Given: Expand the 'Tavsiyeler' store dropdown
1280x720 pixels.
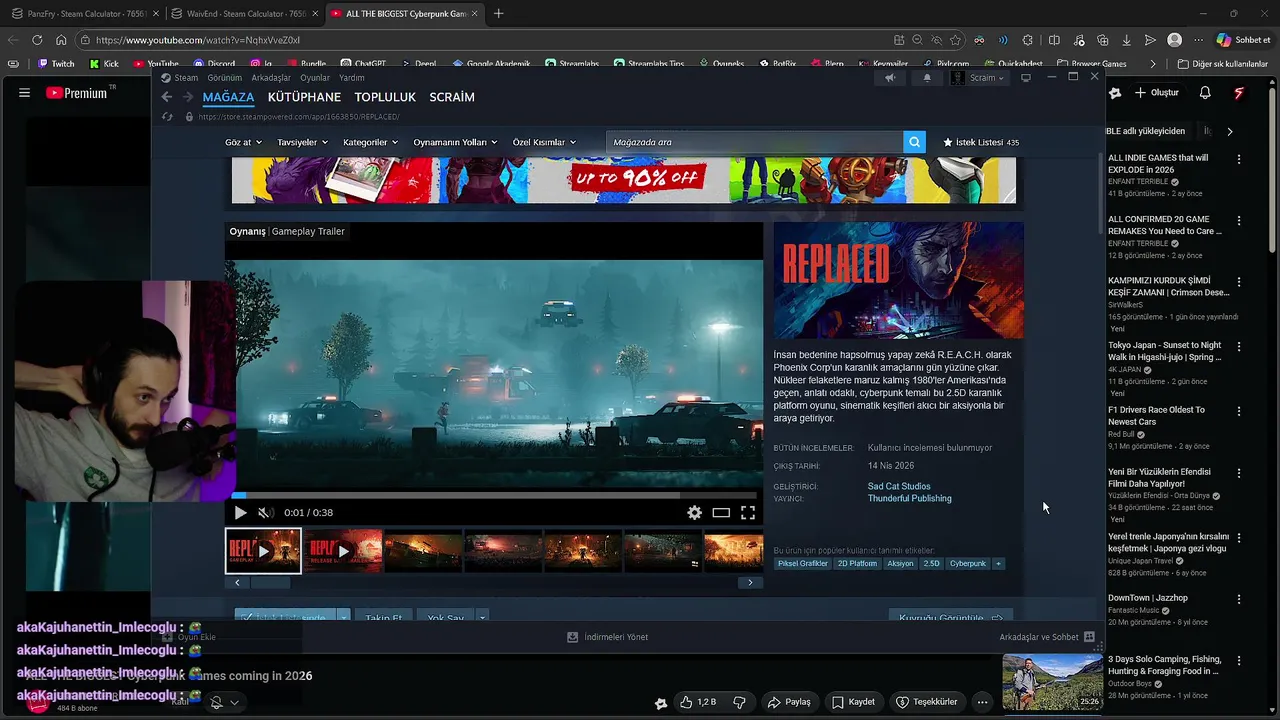Looking at the screenshot, I should pyautogui.click(x=302, y=142).
